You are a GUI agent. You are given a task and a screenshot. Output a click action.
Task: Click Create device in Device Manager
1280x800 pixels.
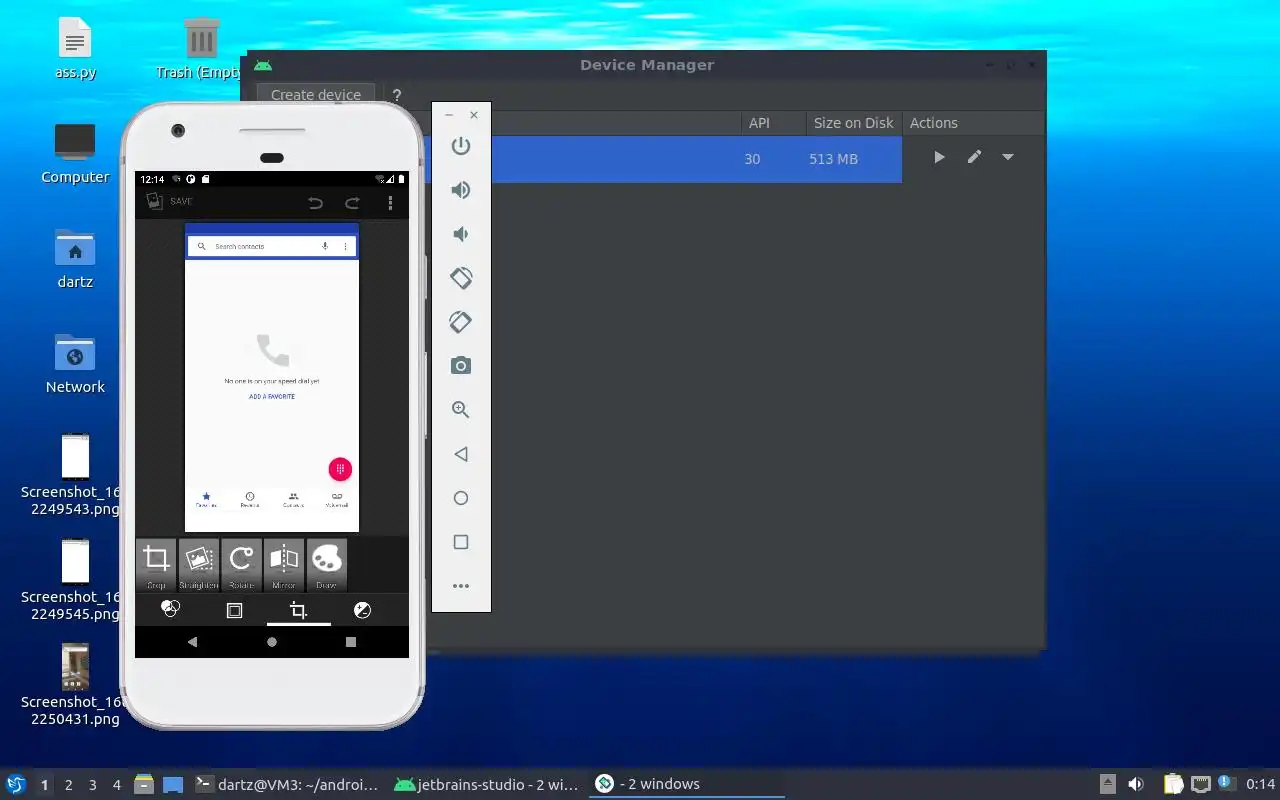316,95
